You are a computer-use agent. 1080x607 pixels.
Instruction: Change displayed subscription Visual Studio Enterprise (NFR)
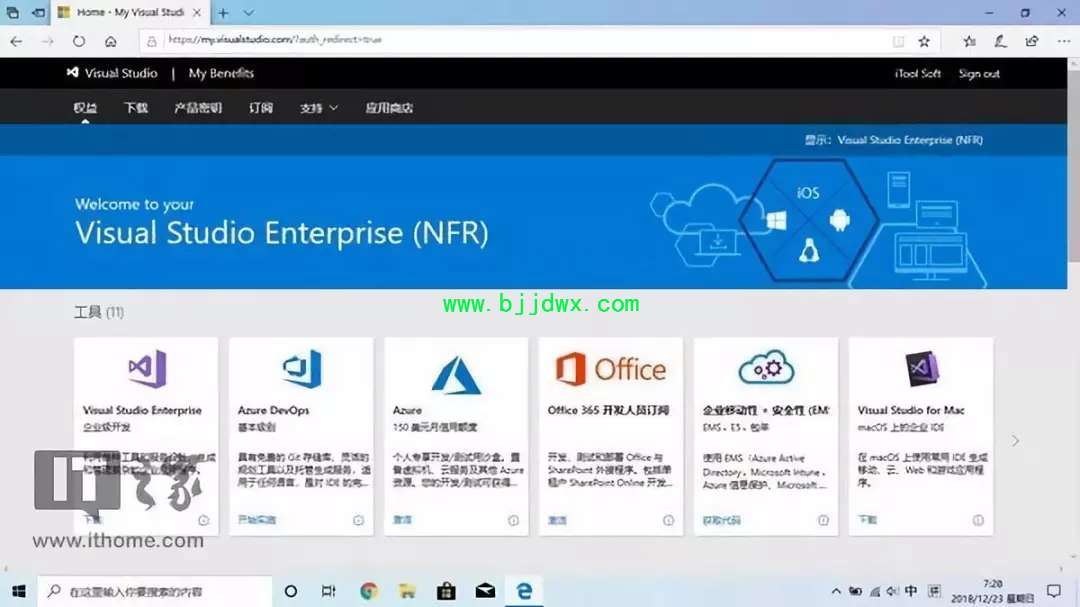[910, 140]
